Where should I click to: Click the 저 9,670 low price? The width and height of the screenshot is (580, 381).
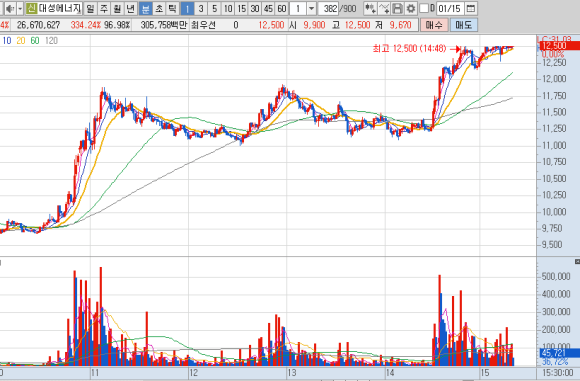393,25
